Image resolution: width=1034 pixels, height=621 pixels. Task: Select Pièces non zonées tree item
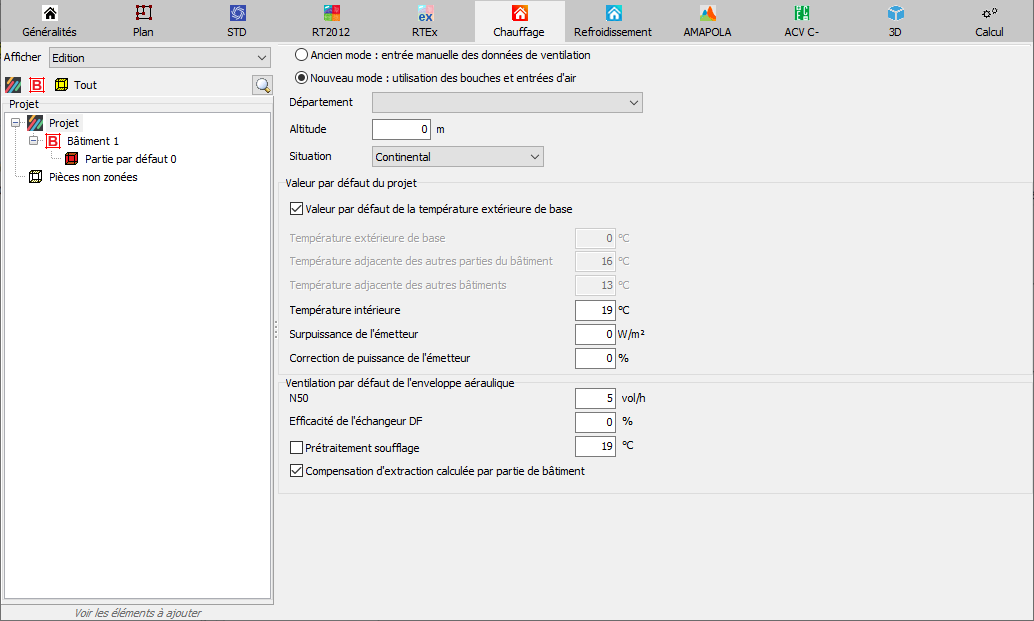[93, 177]
